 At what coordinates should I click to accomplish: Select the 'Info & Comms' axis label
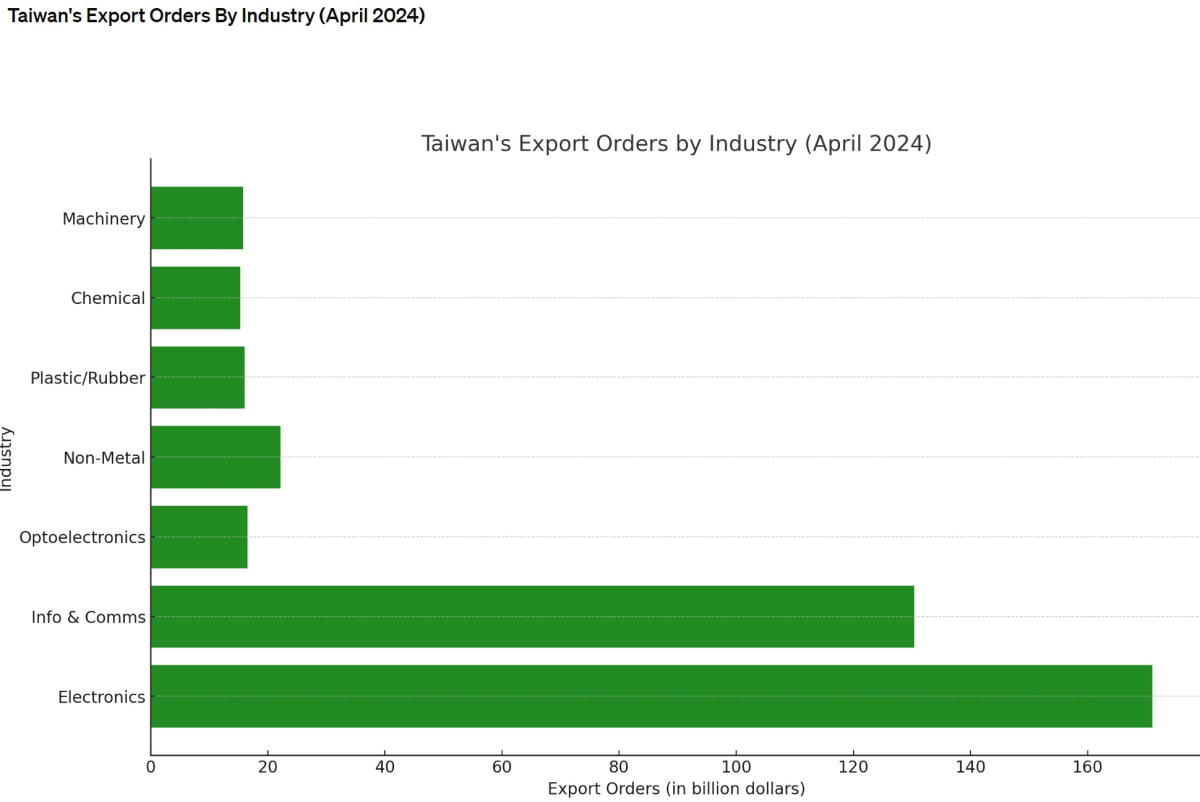tap(88, 617)
